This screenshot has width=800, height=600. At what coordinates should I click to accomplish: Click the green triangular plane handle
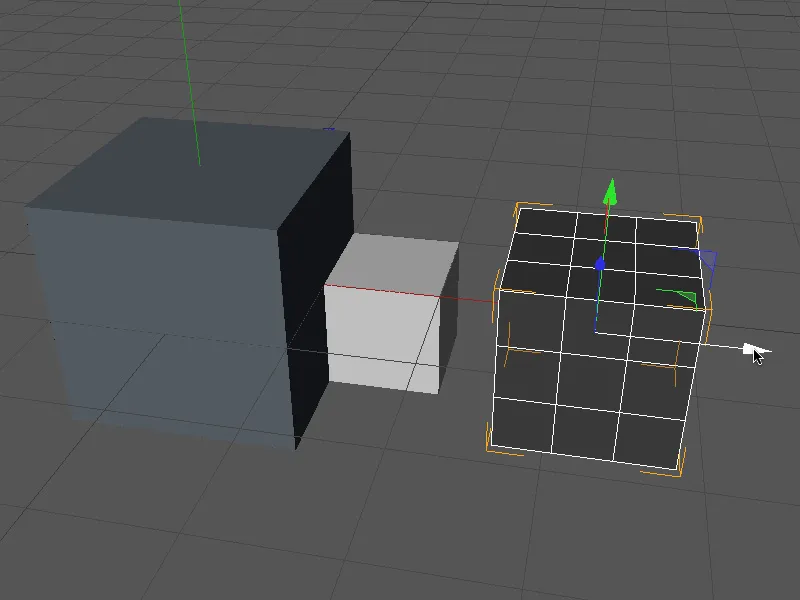coord(685,297)
